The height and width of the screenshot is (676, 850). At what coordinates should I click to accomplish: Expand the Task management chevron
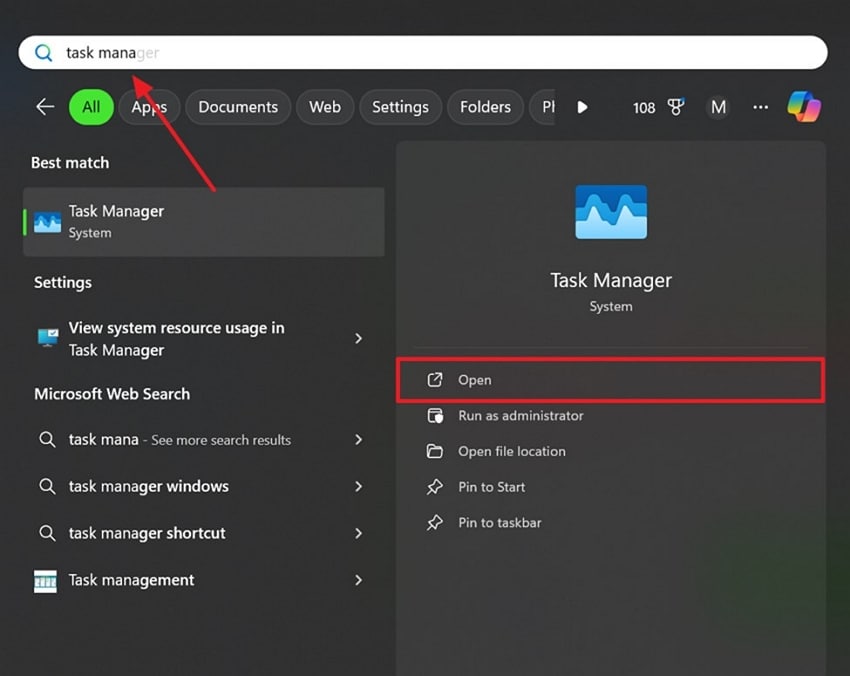pyautogui.click(x=358, y=580)
